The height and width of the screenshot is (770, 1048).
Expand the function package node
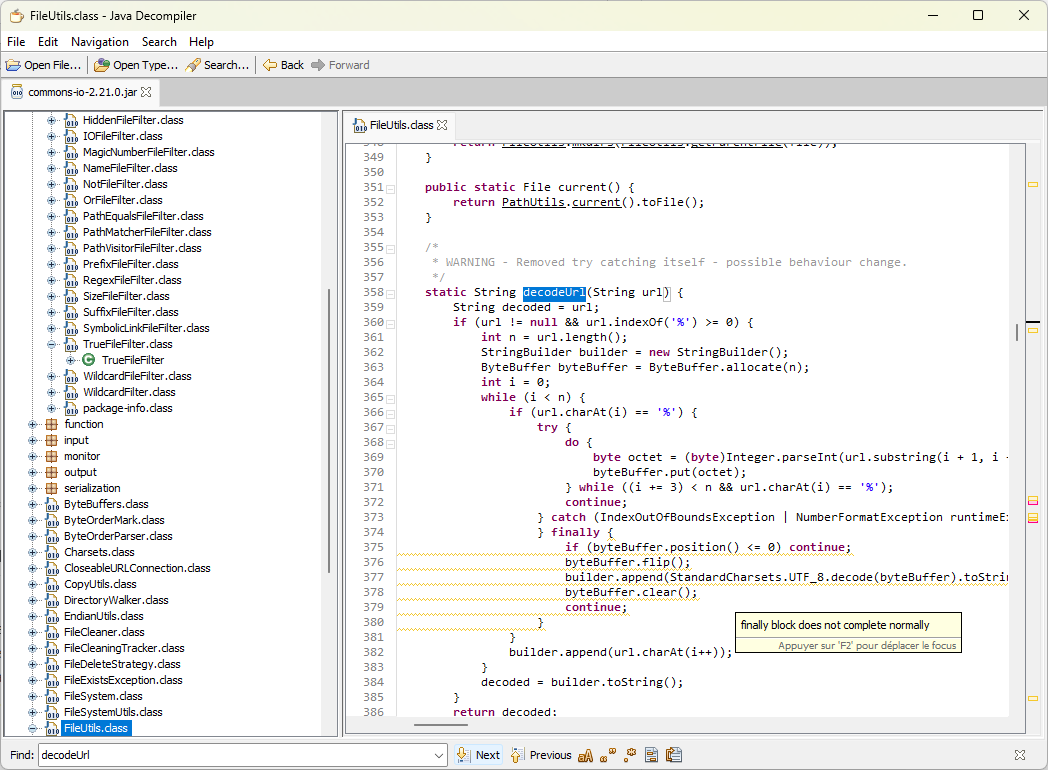33,424
